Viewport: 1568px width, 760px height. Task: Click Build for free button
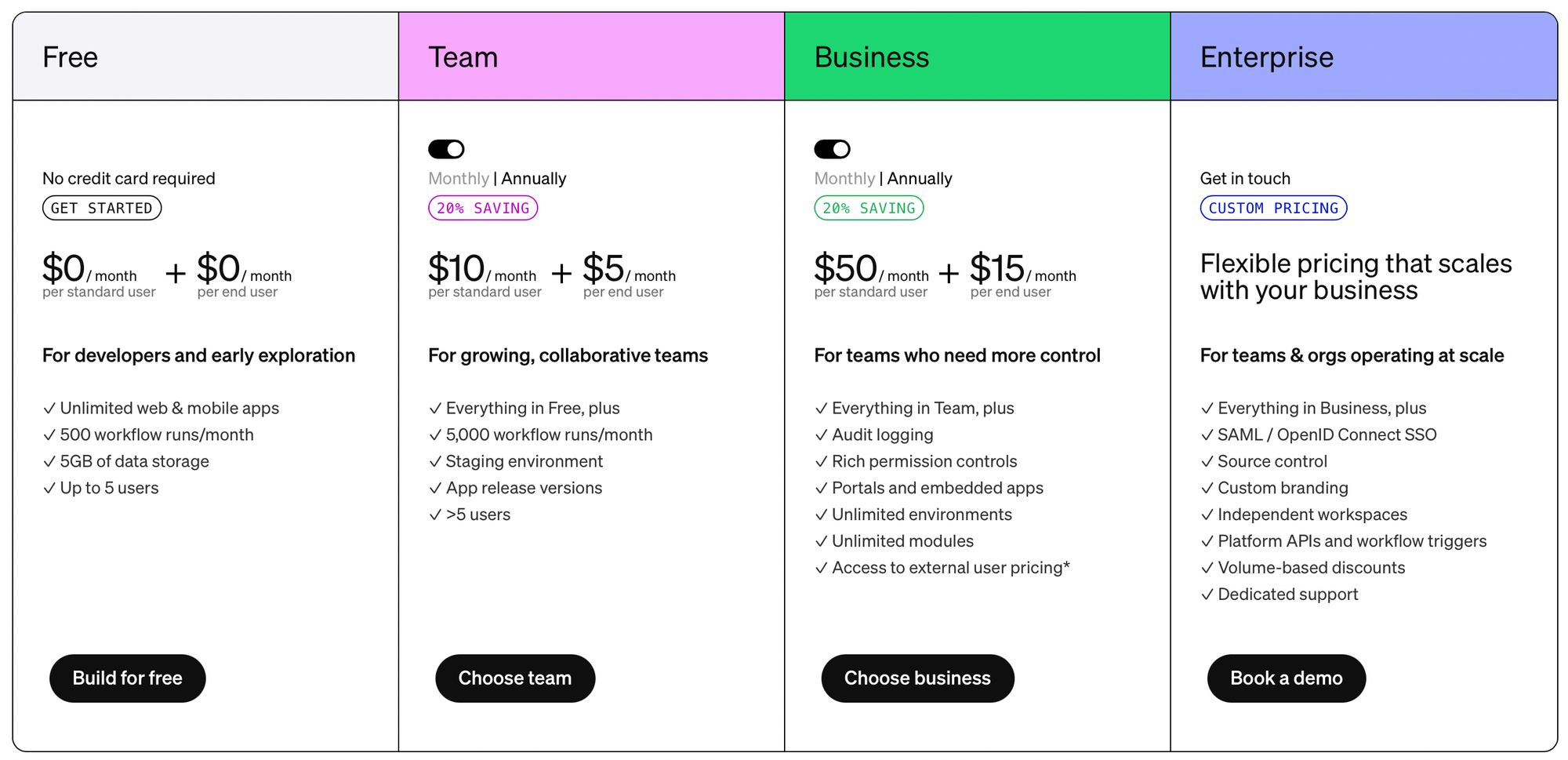[x=128, y=678]
